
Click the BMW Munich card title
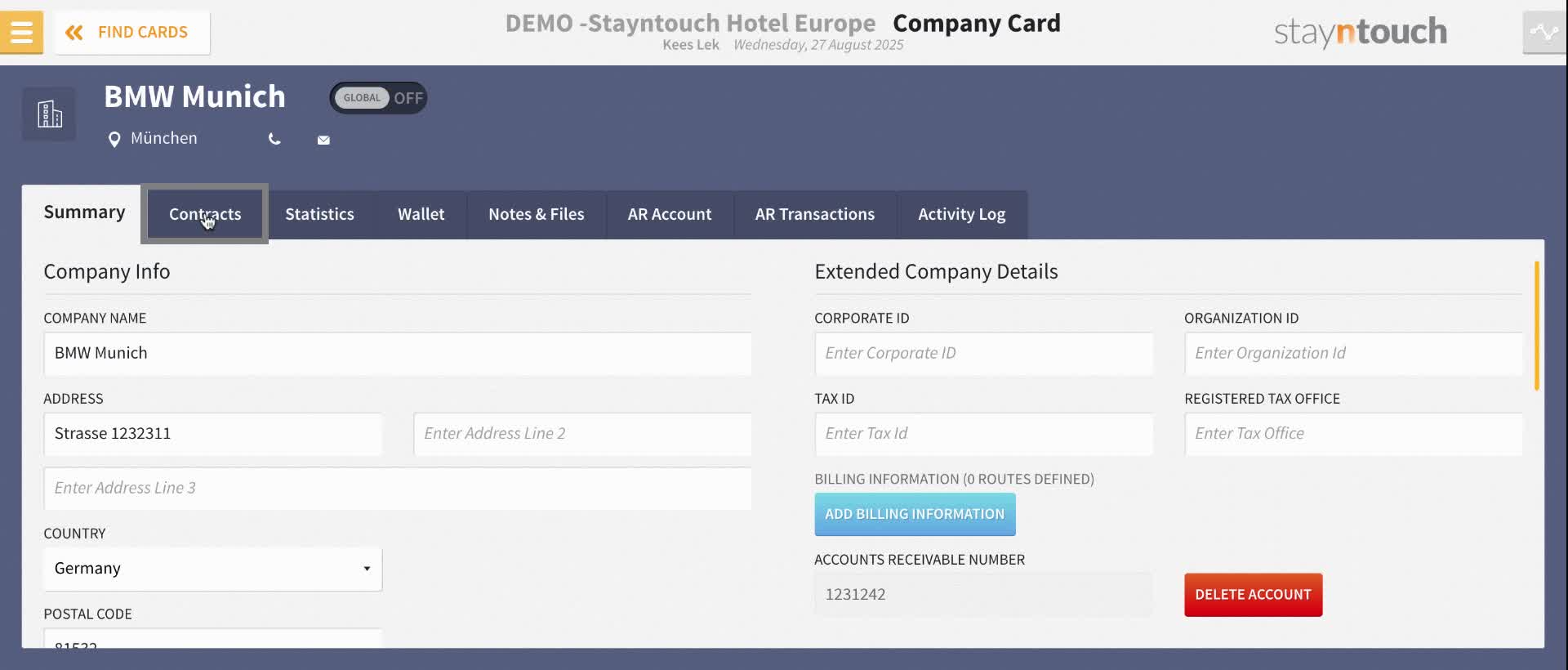click(194, 96)
